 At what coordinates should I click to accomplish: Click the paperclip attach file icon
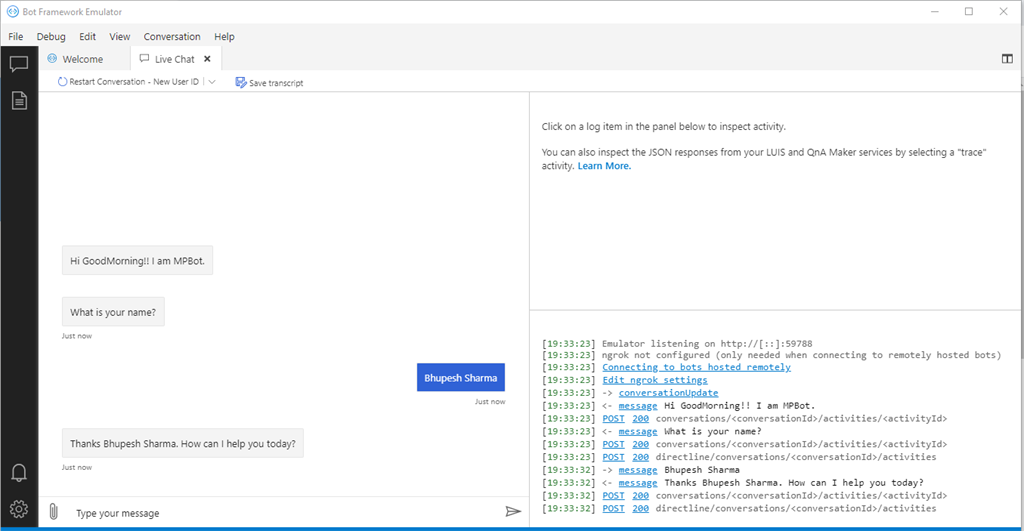[x=54, y=512]
